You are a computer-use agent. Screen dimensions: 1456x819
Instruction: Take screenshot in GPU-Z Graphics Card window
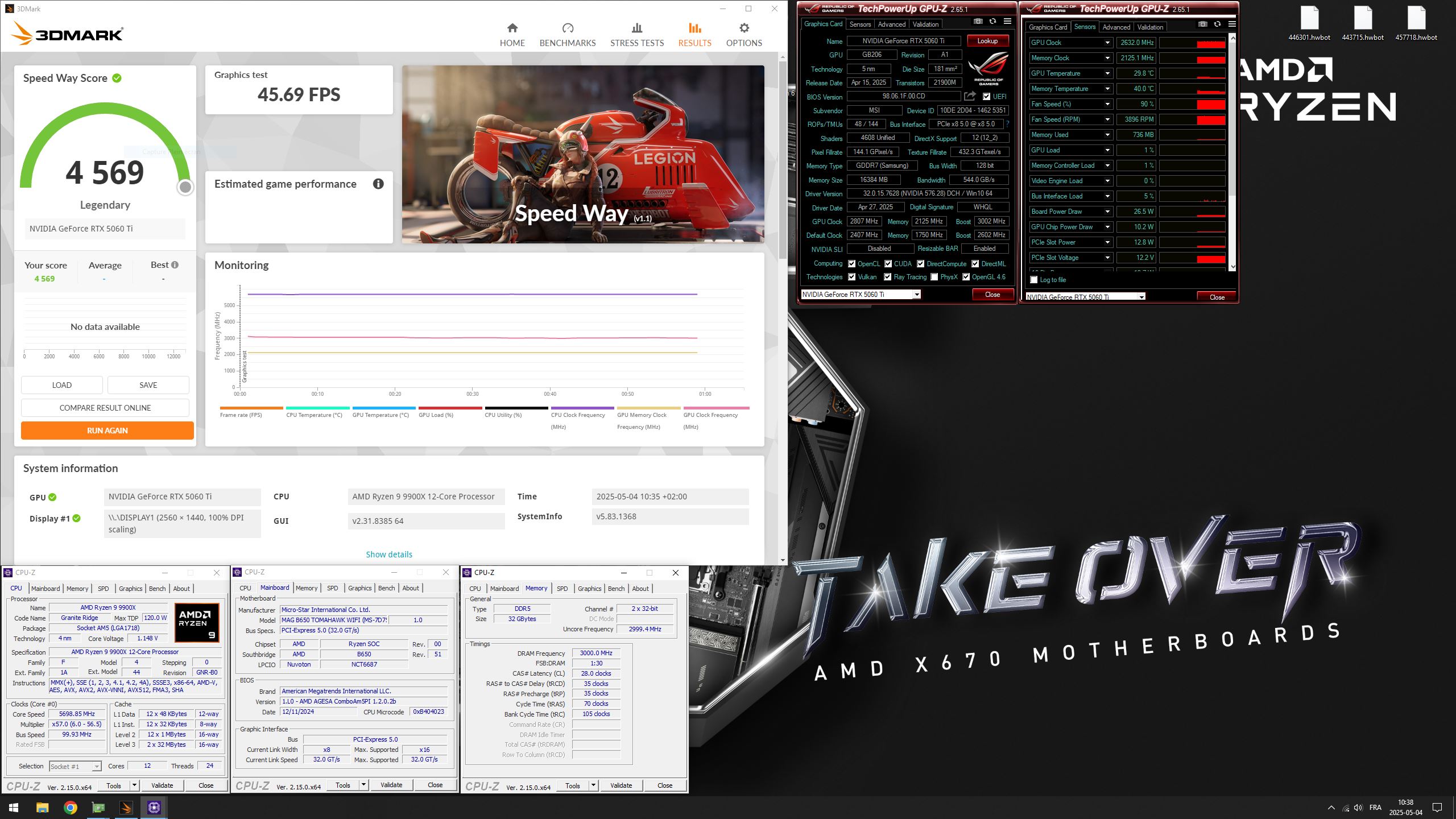pos(978,22)
